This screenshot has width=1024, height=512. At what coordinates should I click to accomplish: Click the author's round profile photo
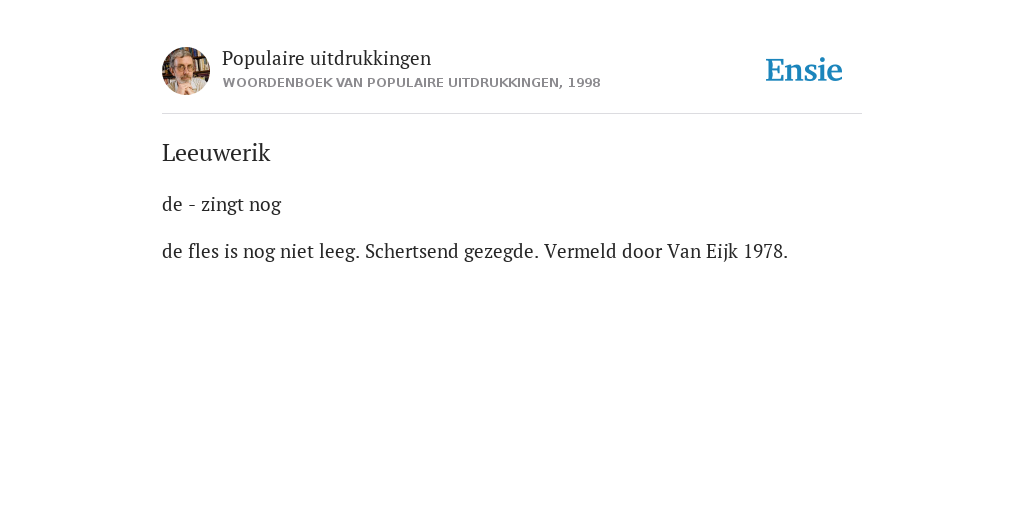point(186,71)
